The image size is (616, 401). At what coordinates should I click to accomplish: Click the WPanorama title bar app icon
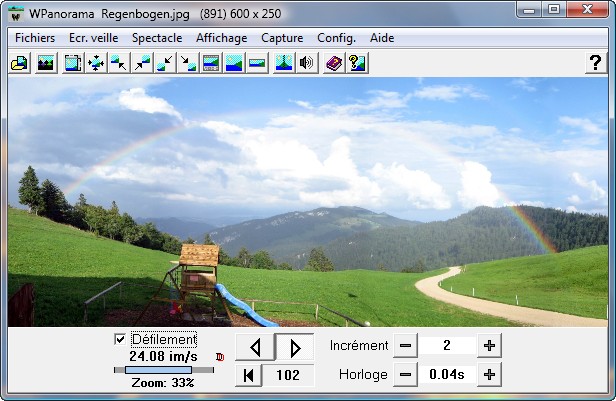tap(16, 14)
